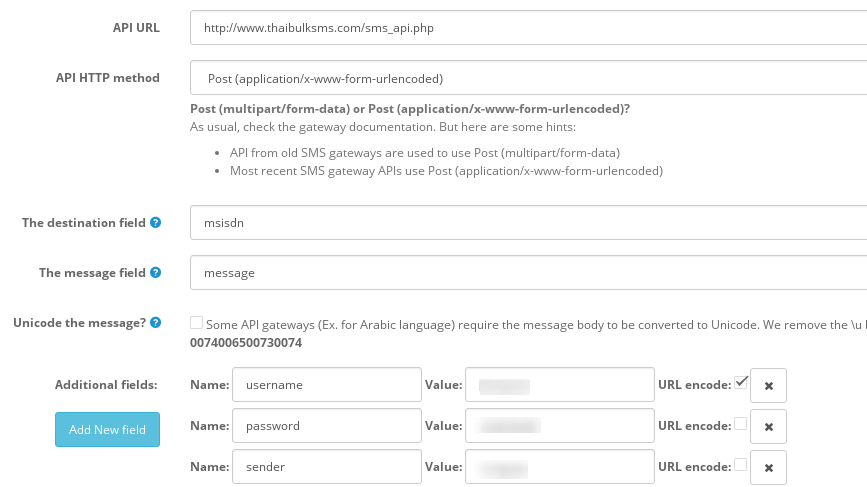Click help icon beside The message field
This screenshot has width=867, height=487.
(156, 272)
